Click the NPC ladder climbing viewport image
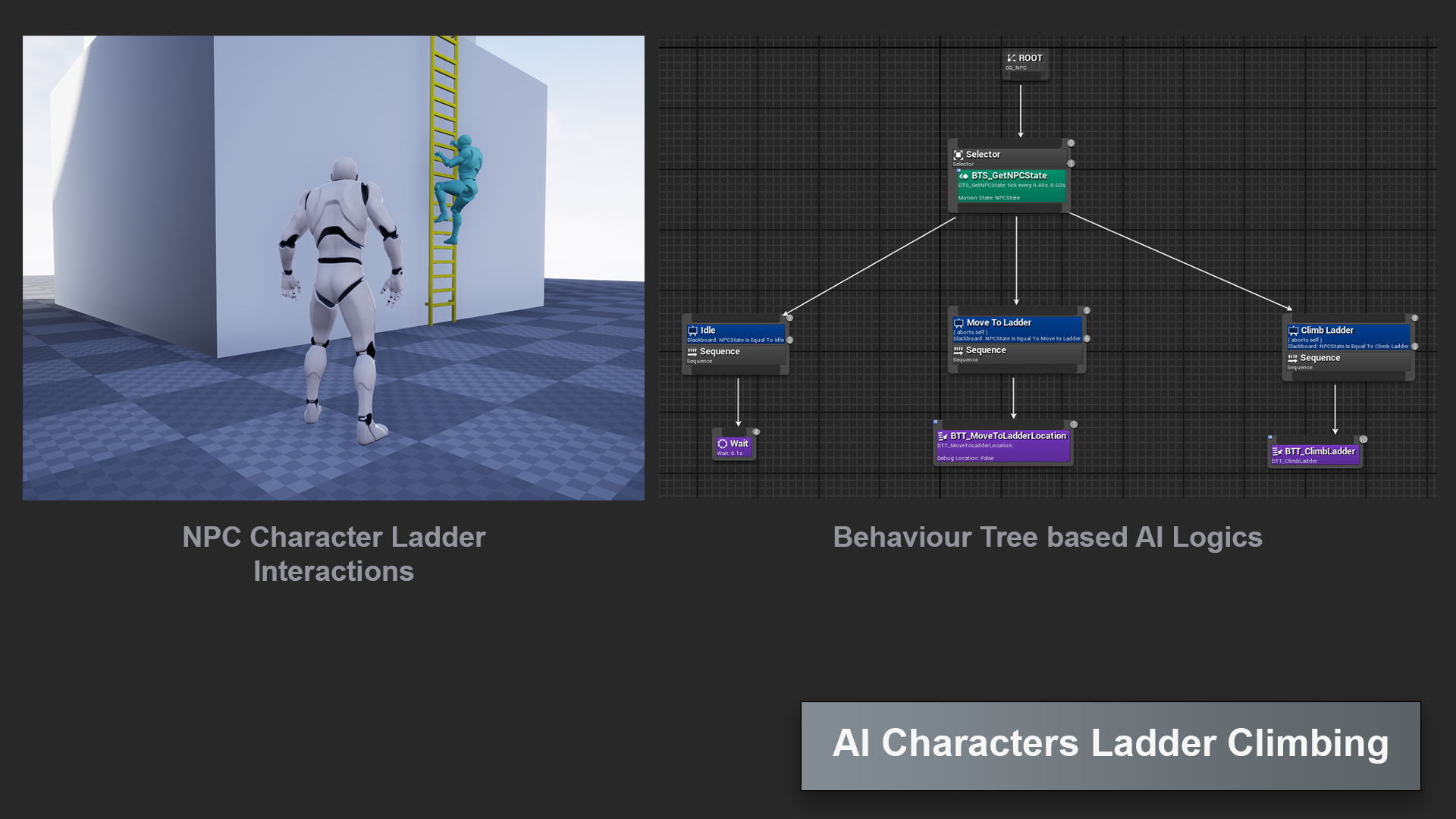This screenshot has width=1456, height=819. tap(333, 268)
